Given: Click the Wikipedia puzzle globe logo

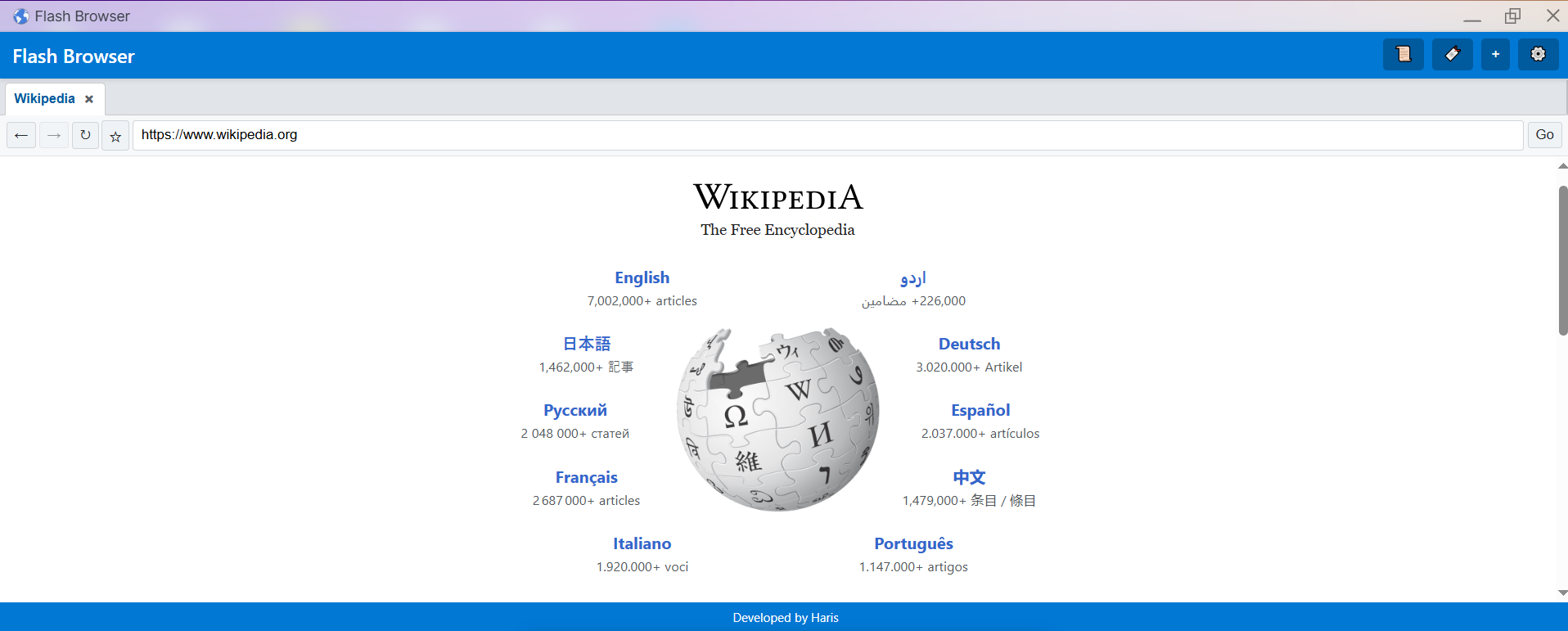Looking at the screenshot, I should (777, 420).
